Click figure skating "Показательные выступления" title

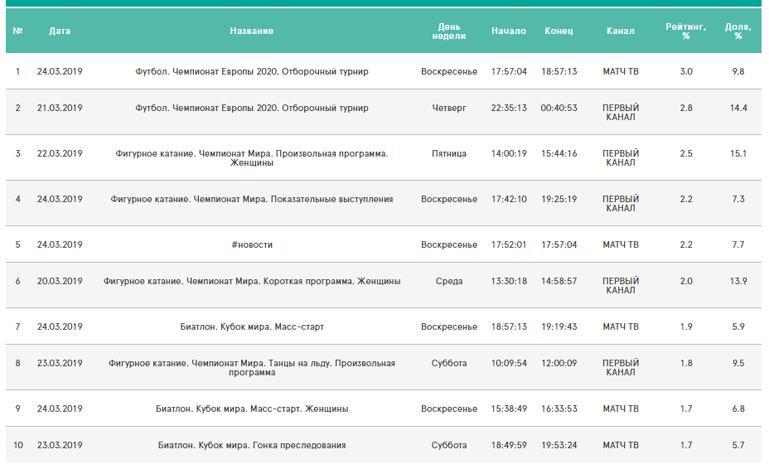click(251, 199)
